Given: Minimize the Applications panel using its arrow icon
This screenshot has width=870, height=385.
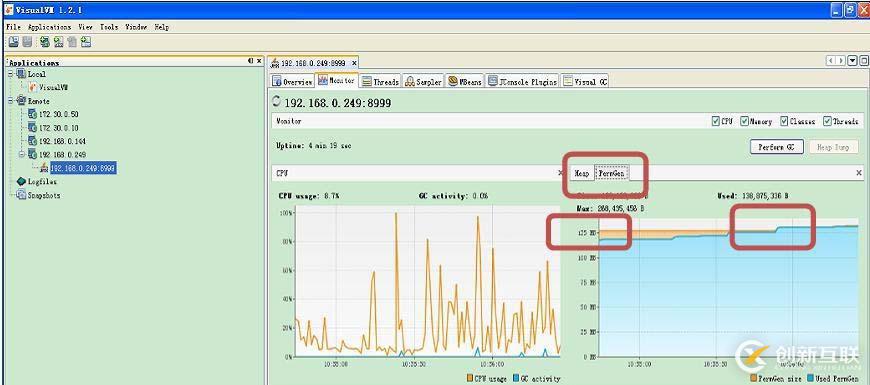Looking at the screenshot, I should coord(250,61).
